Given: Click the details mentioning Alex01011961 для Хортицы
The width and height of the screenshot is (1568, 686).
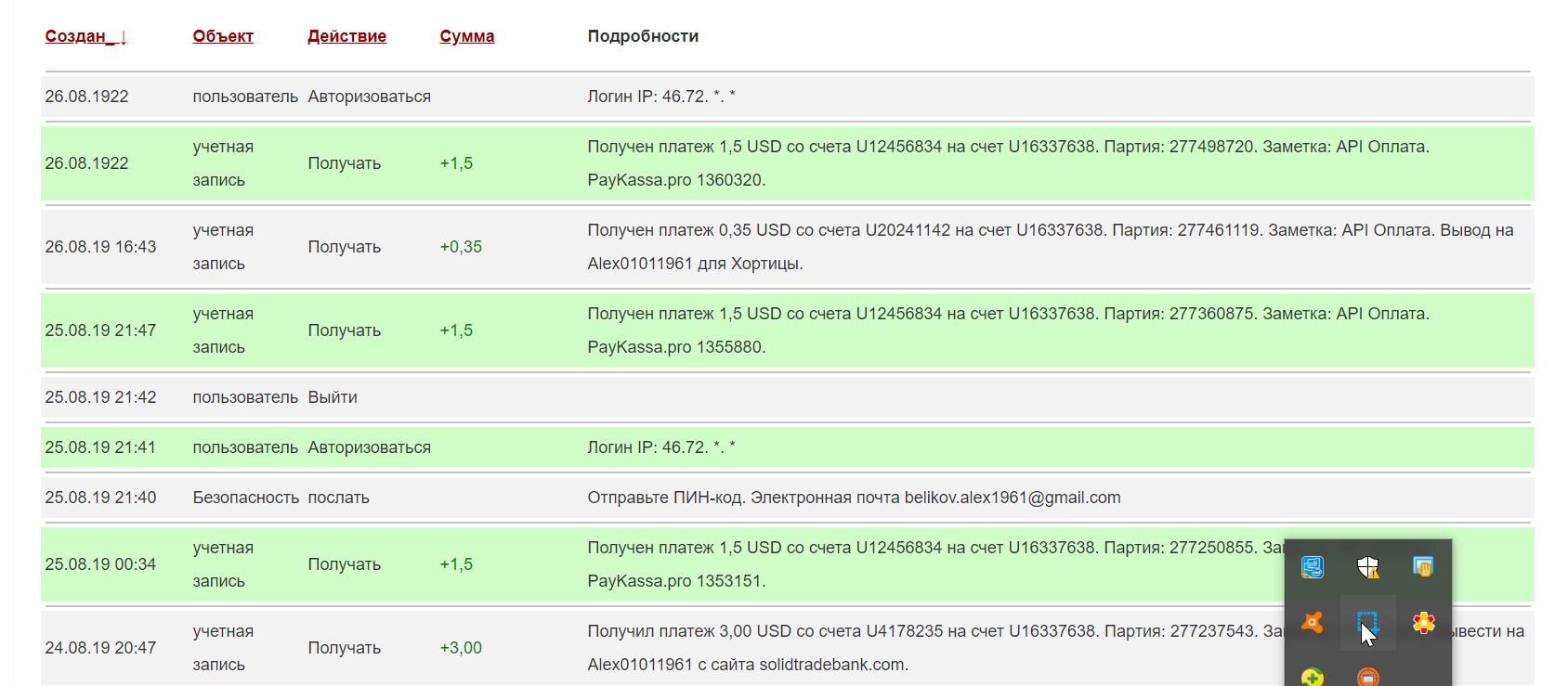Looking at the screenshot, I should (x=1051, y=247).
